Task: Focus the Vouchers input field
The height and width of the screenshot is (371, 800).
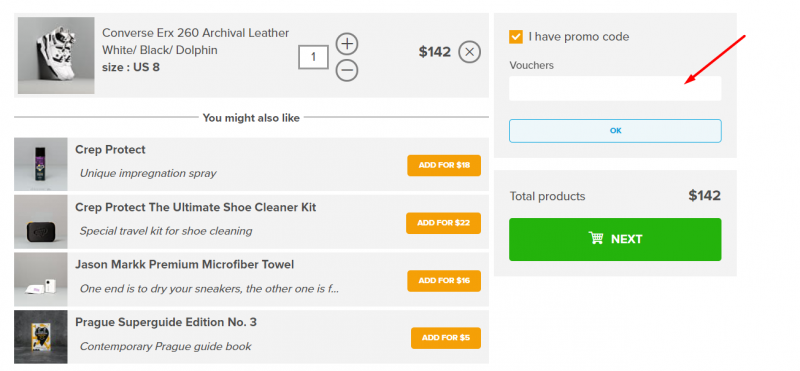Action: 615,88
